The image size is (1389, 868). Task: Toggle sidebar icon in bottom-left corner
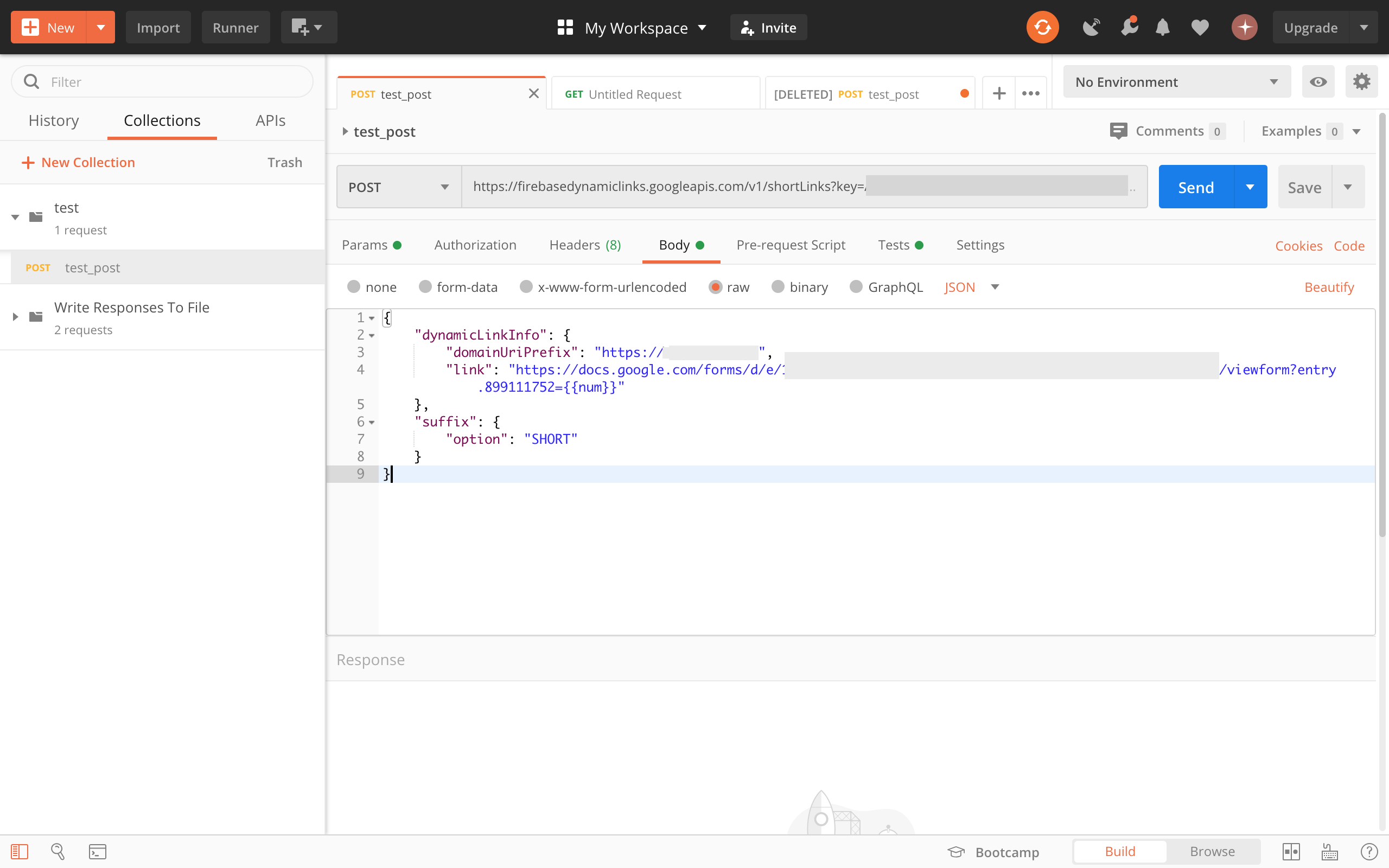[x=20, y=851]
